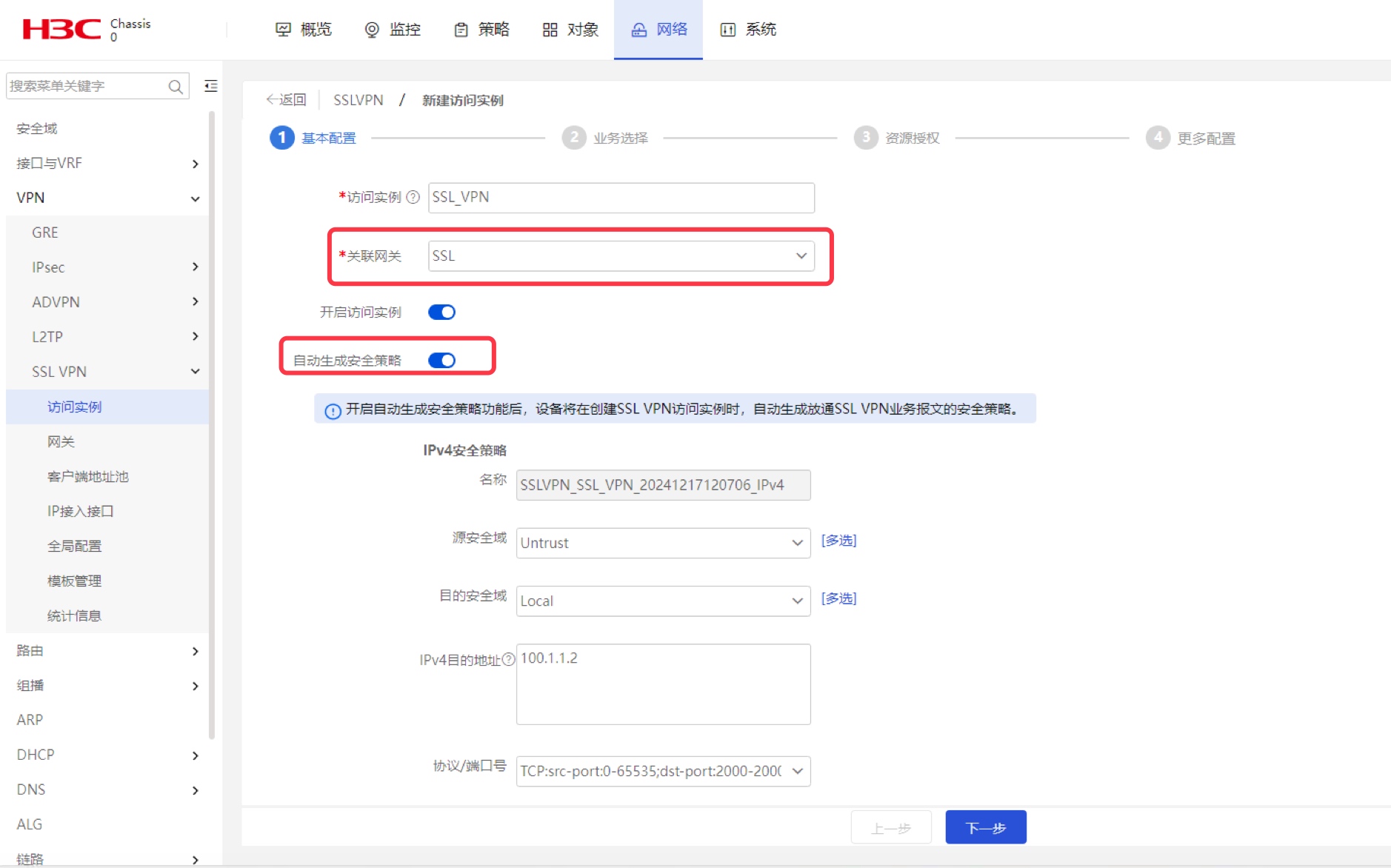Open the 对象 top tab
This screenshot has height=868, width=1391.
(x=570, y=30)
